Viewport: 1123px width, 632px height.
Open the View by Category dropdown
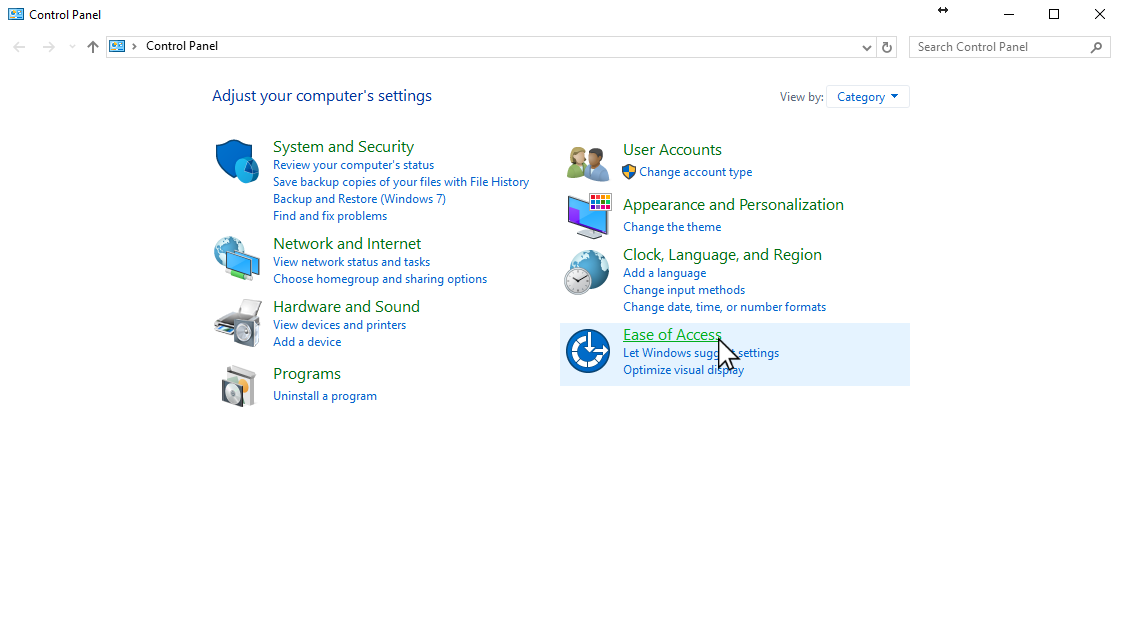pos(867,97)
